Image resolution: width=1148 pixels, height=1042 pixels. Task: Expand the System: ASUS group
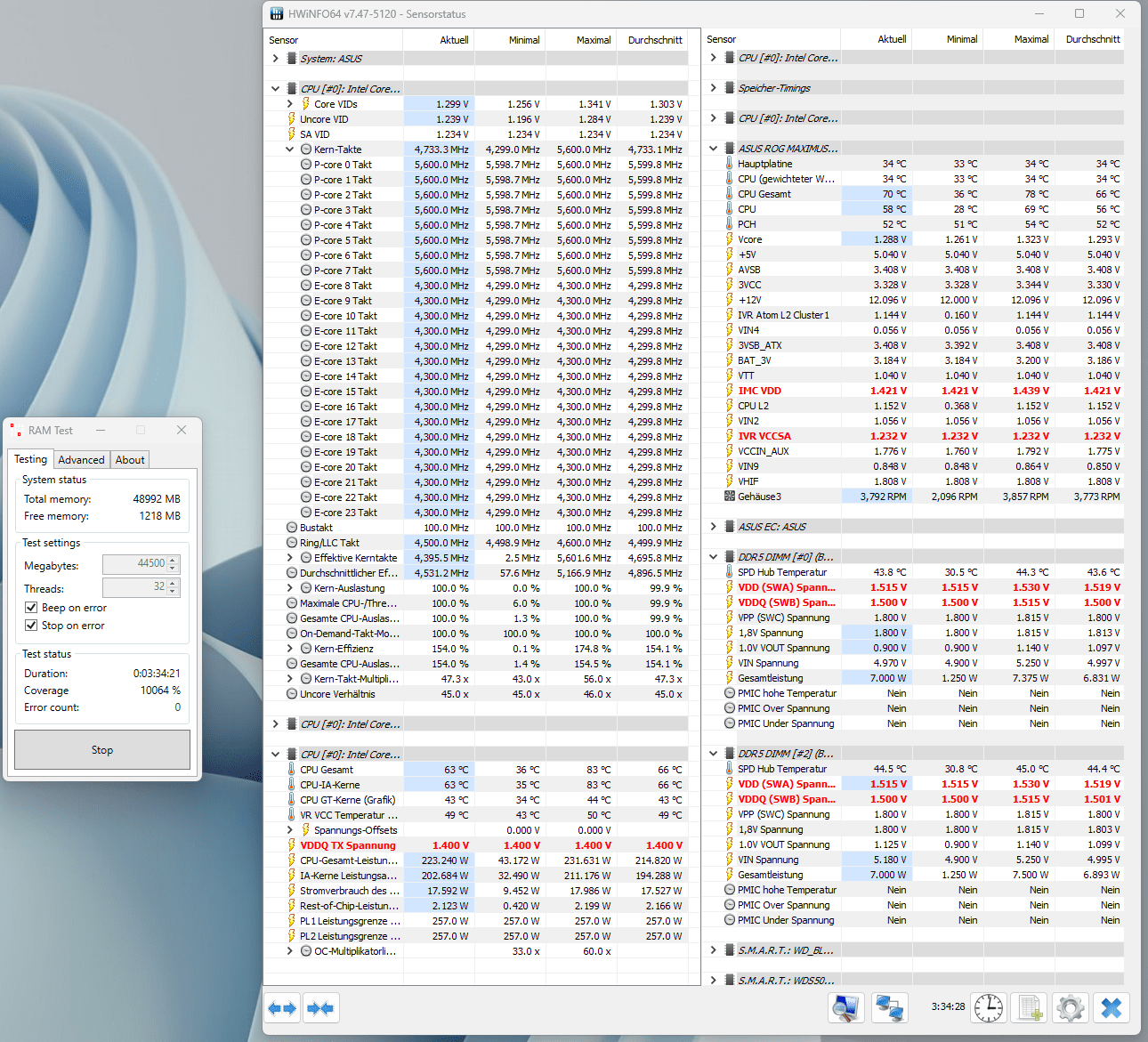[x=275, y=59]
